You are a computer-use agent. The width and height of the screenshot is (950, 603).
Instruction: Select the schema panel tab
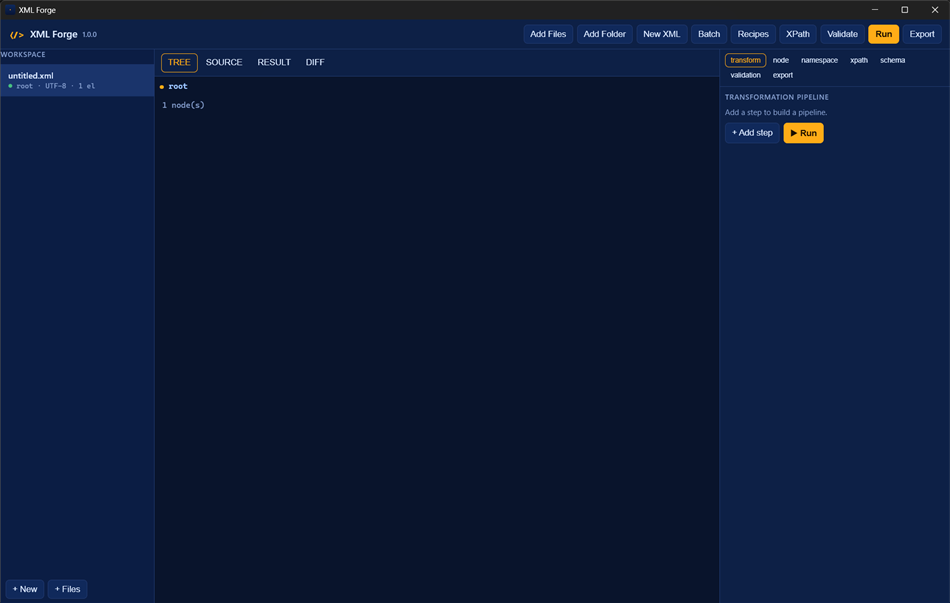click(x=892, y=60)
